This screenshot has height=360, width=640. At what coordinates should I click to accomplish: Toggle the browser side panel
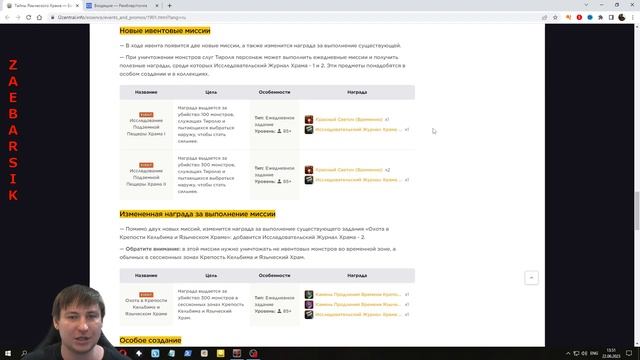pos(611,18)
